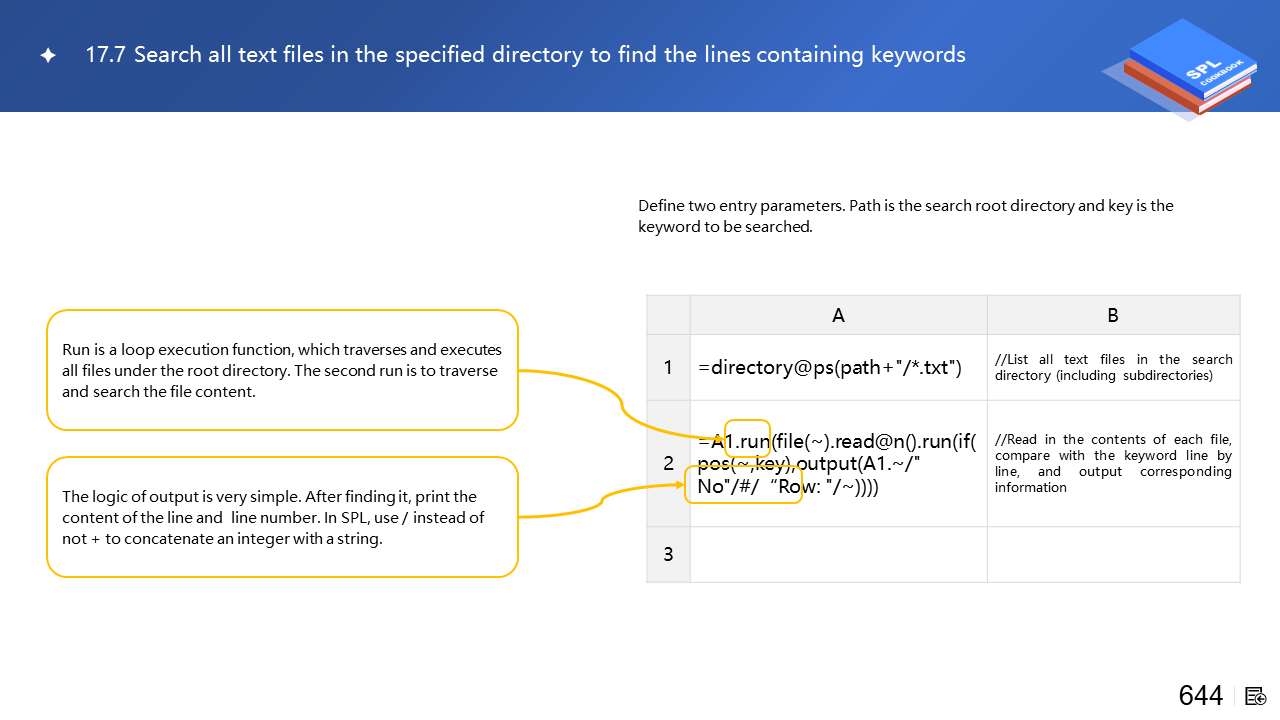Click the highlighted 'No"/#/' box in cell A2
The image size is (1280, 720).
pos(742,485)
